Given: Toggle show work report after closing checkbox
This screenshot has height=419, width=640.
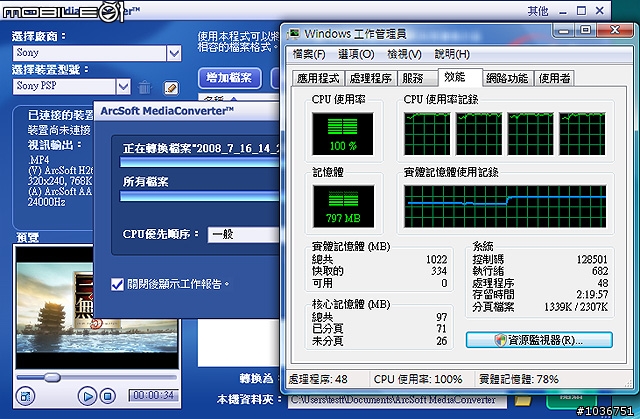Looking at the screenshot, I should (117, 284).
